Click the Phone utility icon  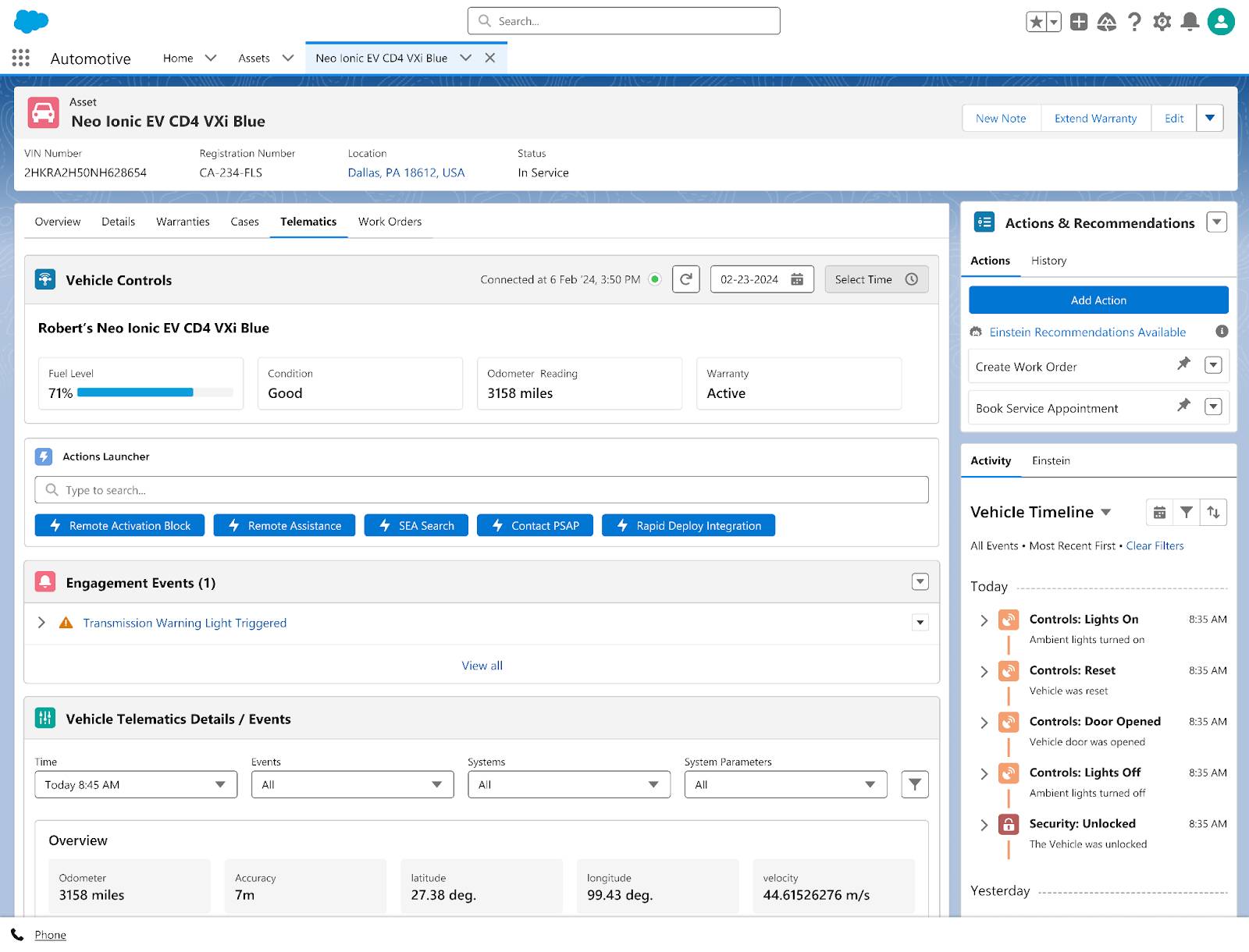click(x=17, y=935)
